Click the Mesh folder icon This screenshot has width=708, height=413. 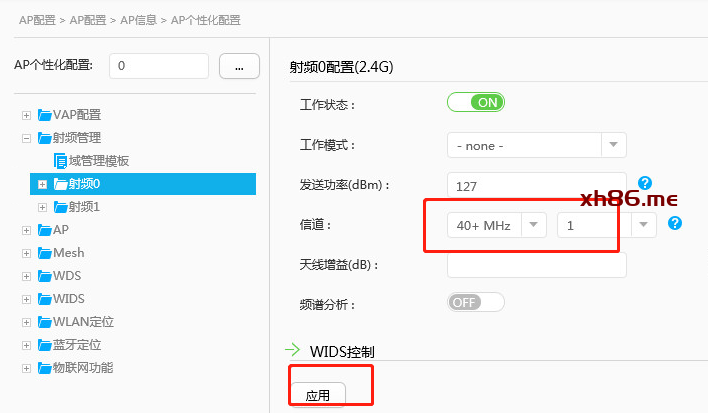44,253
